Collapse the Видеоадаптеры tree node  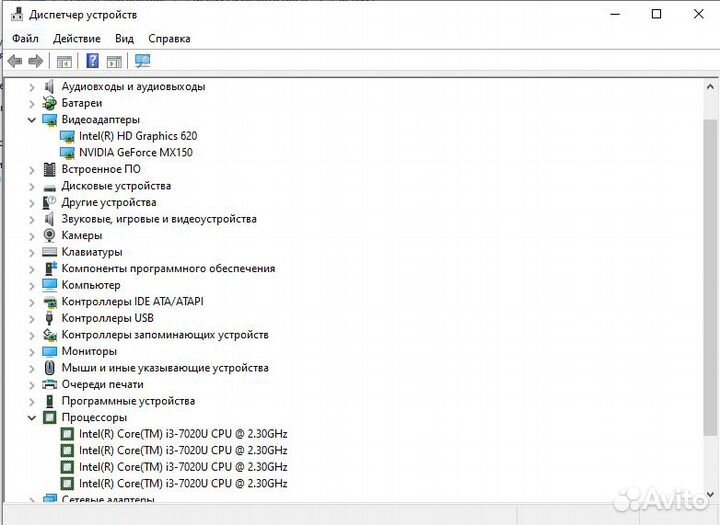32,120
